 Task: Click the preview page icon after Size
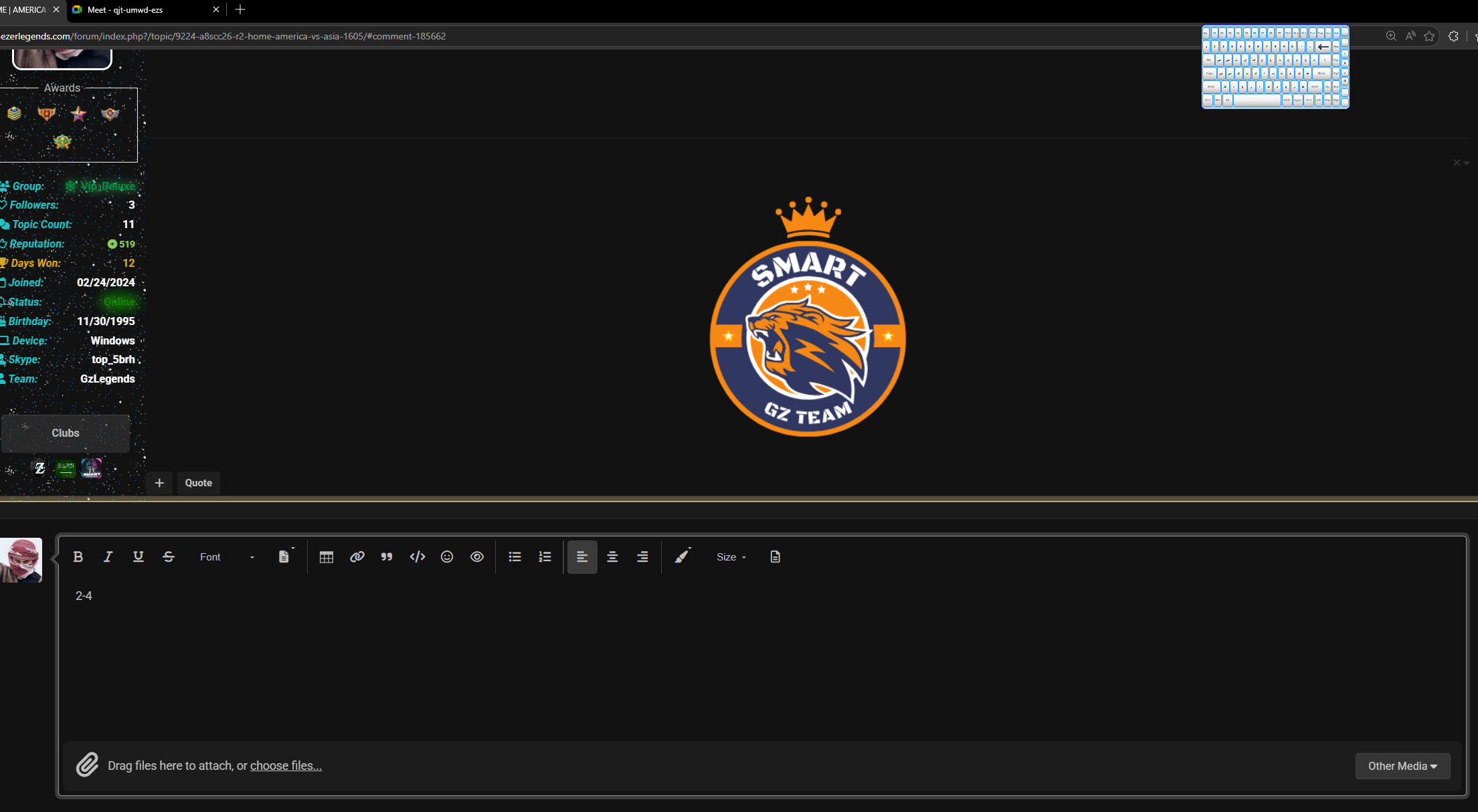pos(775,556)
